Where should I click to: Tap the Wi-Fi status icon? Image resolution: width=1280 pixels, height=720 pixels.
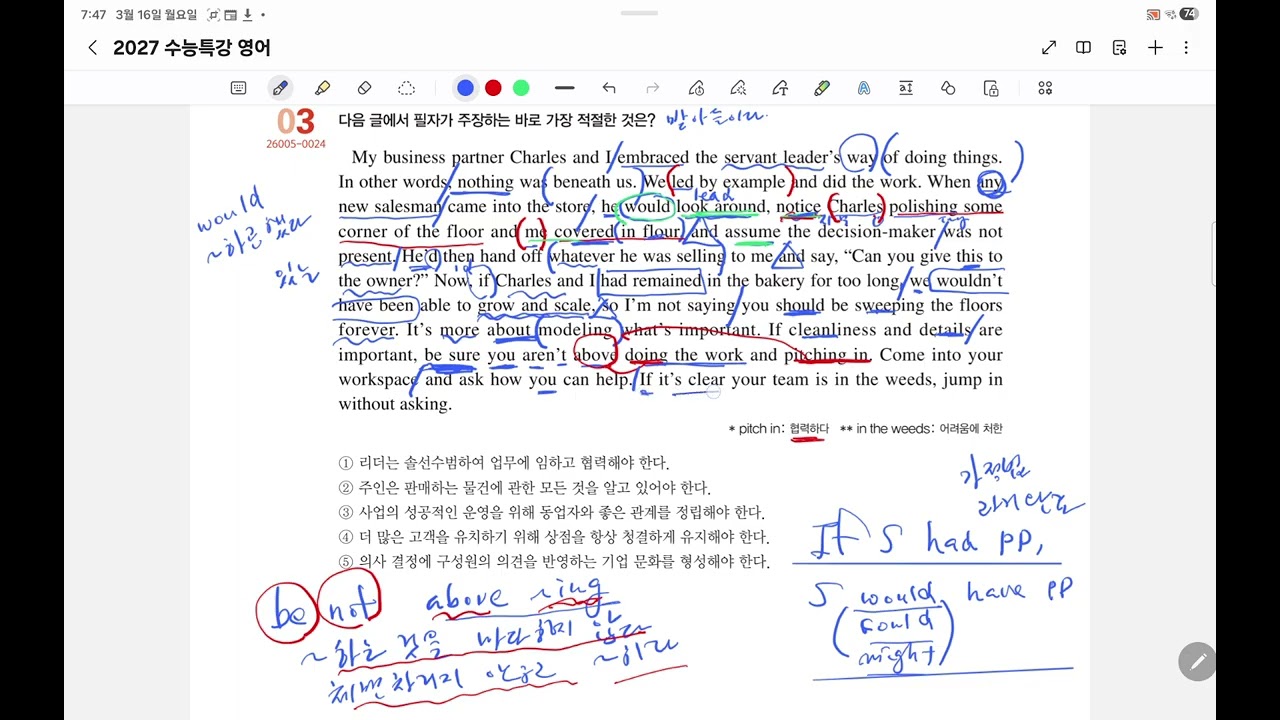pyautogui.click(x=1170, y=14)
